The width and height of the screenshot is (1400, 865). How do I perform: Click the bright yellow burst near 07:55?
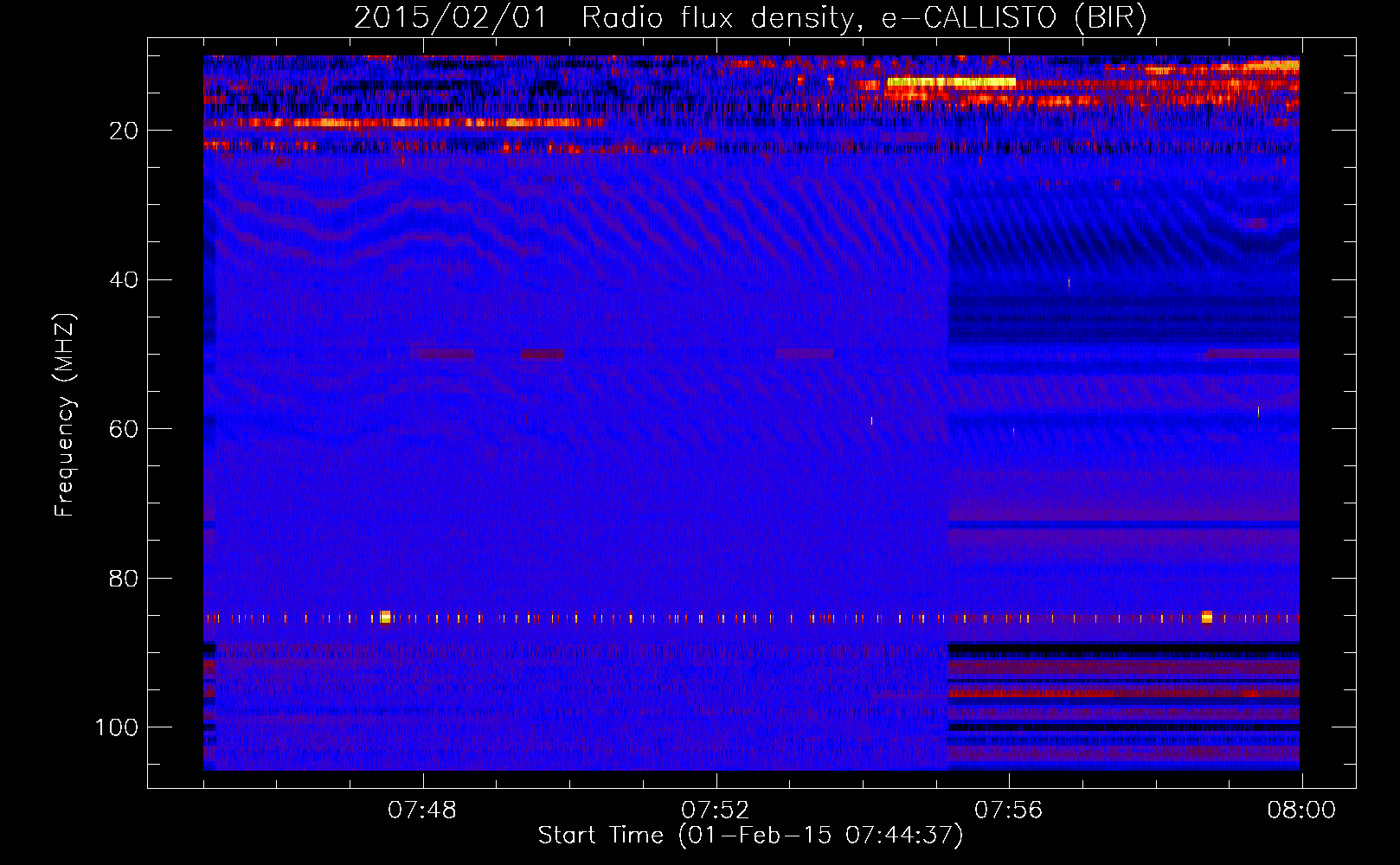coord(951,82)
